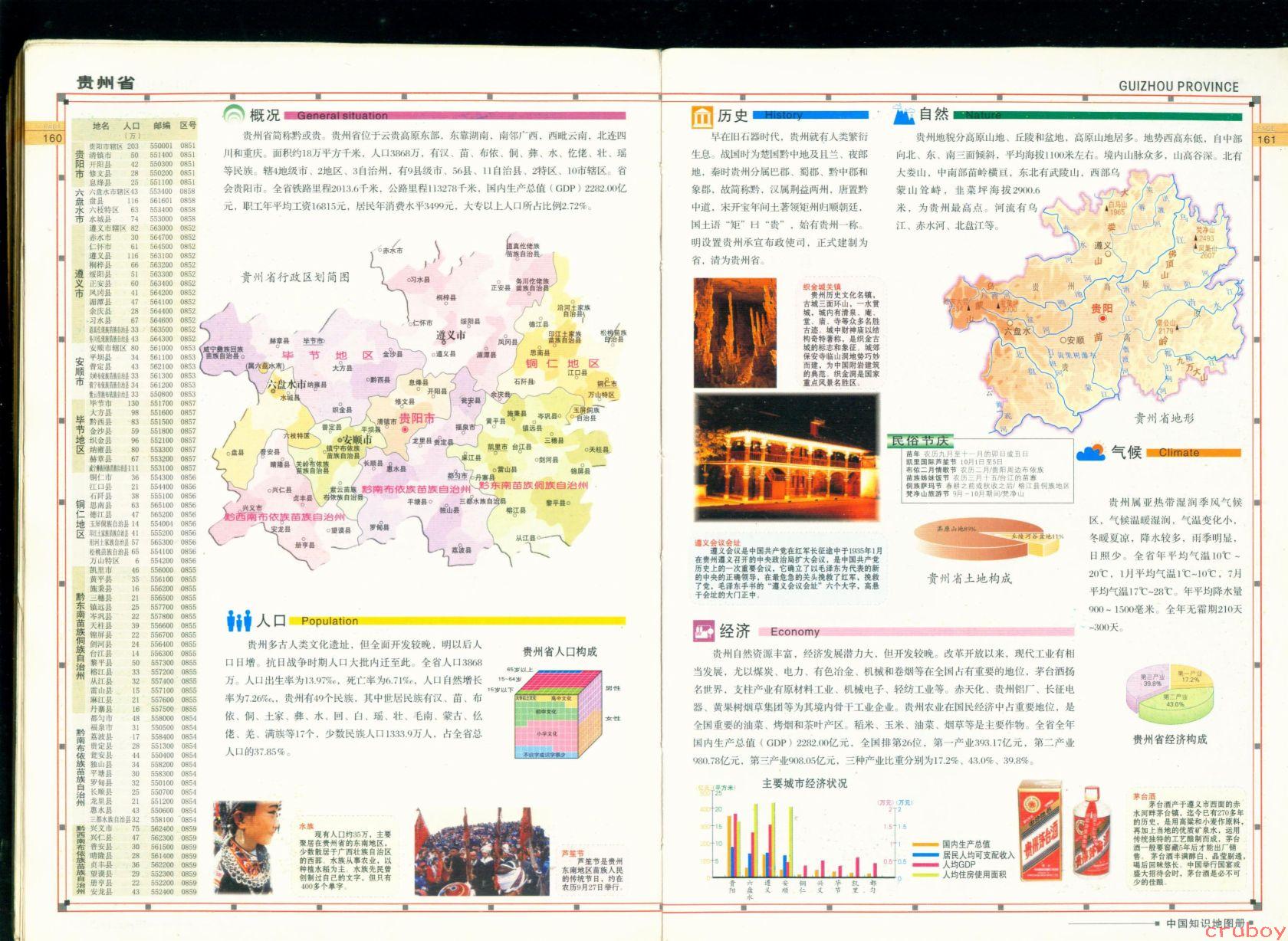Click the 地名 column header in the table
This screenshot has width=1288, height=941.
click(101, 126)
